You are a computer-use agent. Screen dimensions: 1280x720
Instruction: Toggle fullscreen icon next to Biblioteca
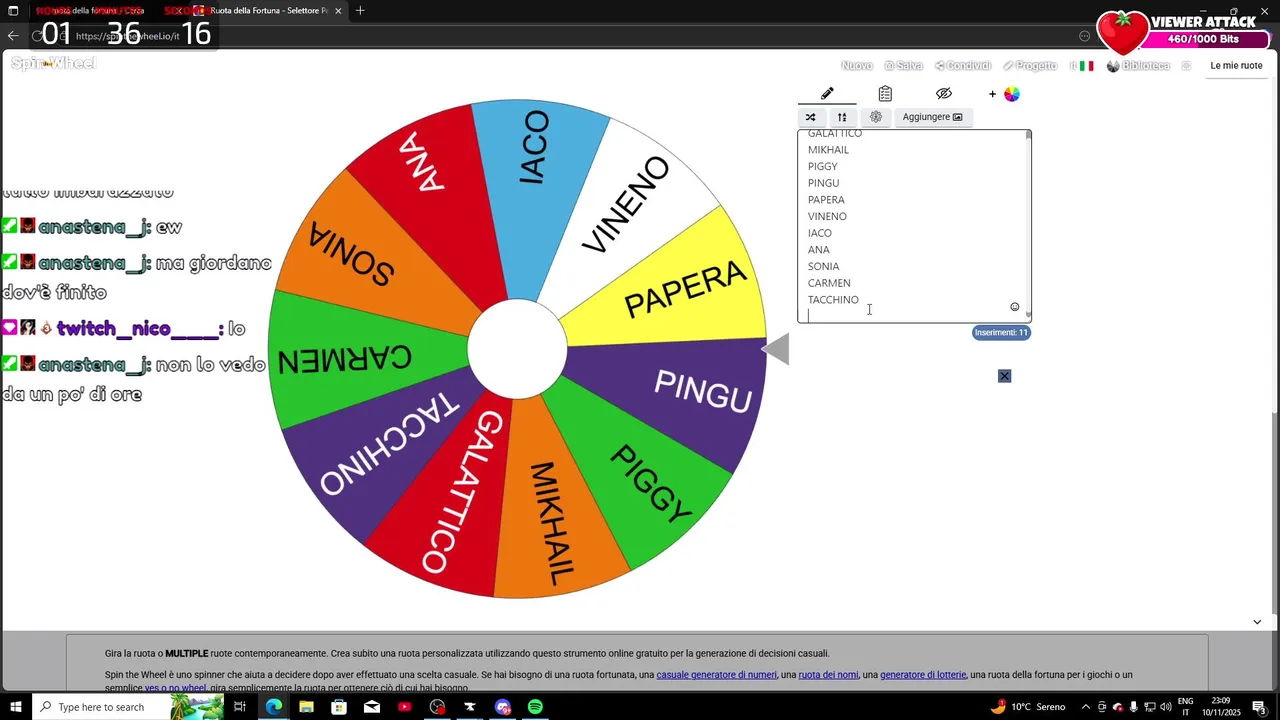(x=1186, y=66)
